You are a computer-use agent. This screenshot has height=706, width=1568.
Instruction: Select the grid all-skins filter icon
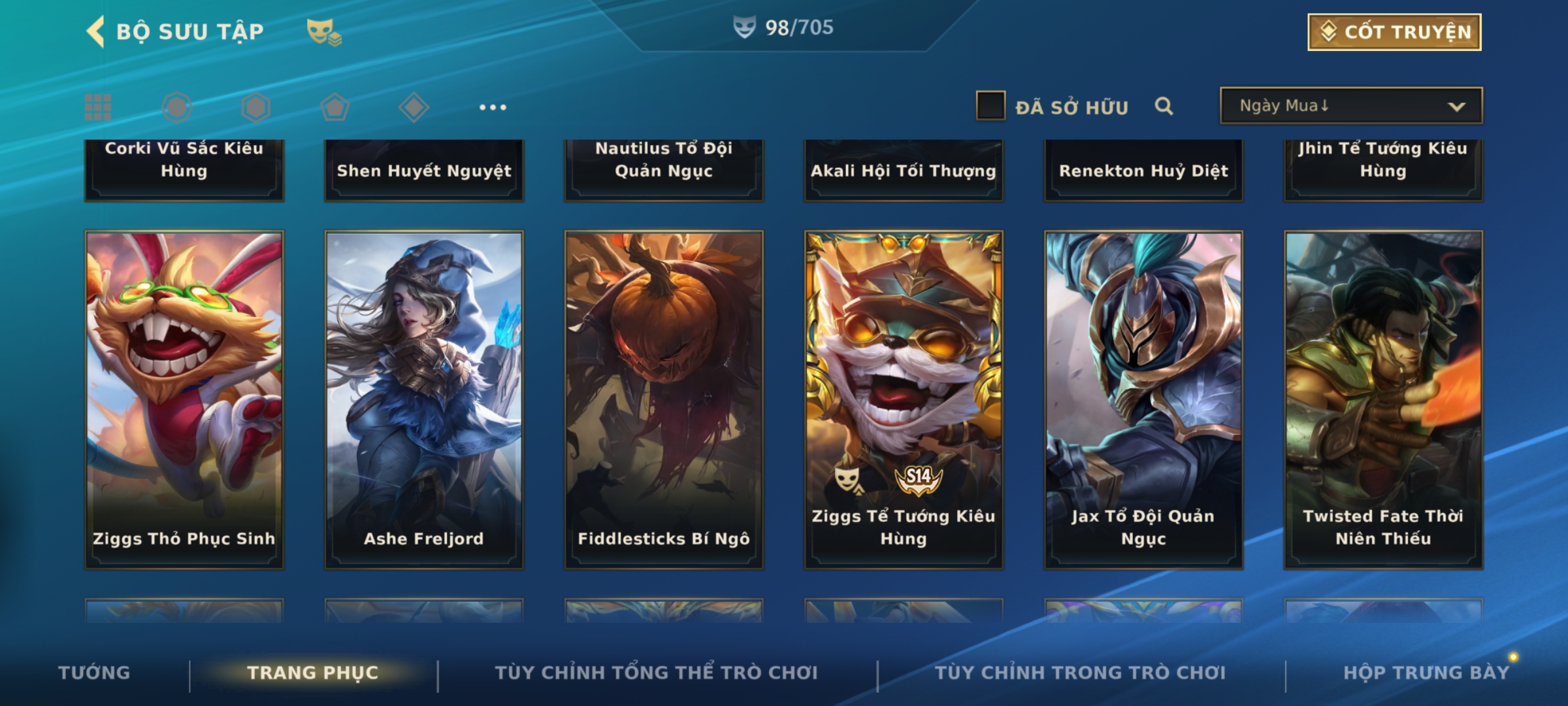point(98,107)
